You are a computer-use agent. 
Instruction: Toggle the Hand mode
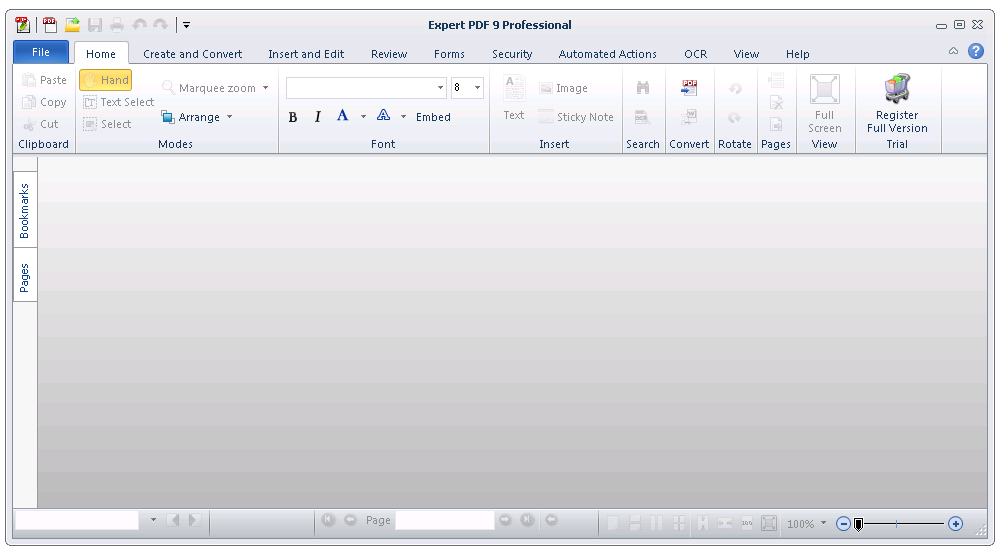106,80
